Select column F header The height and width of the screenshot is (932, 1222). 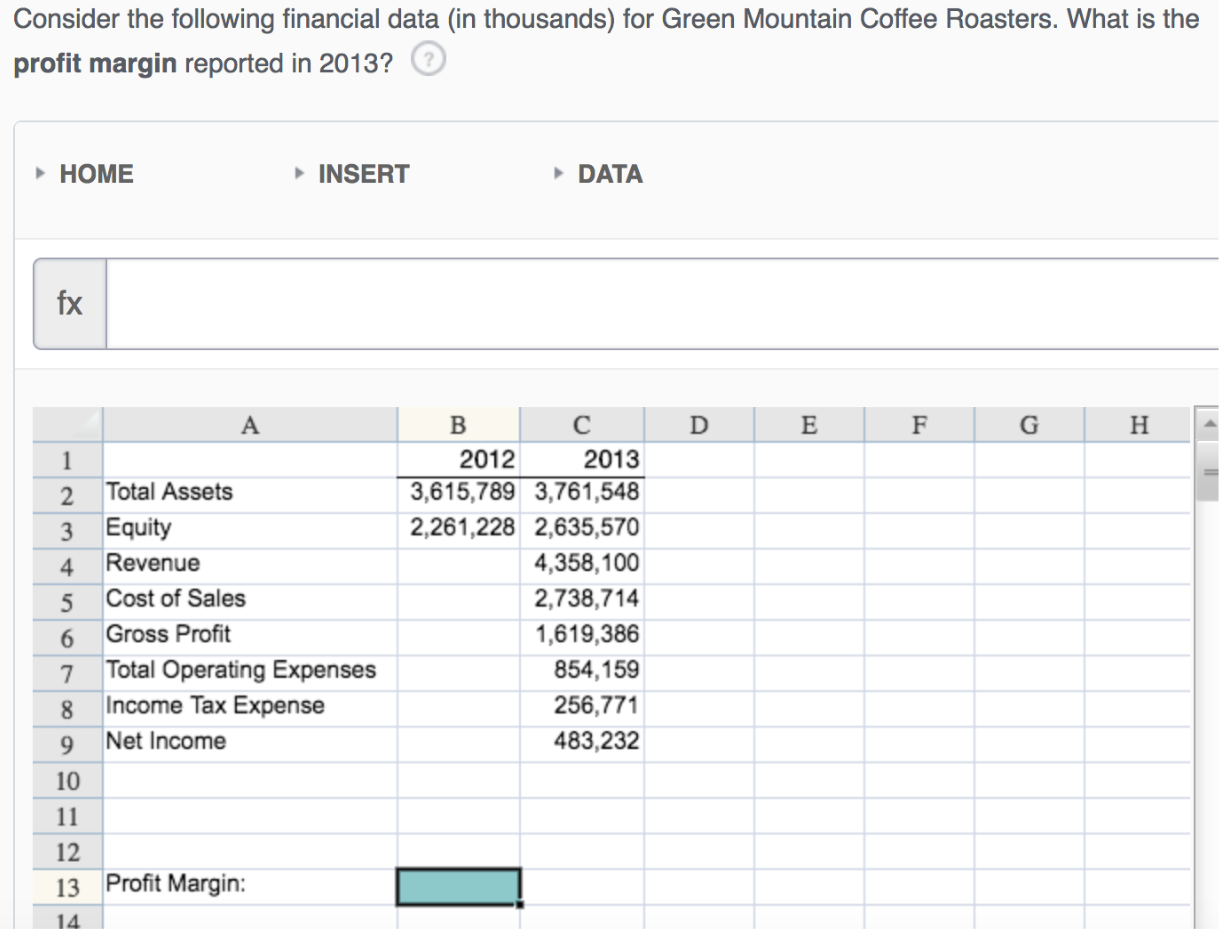coord(919,425)
